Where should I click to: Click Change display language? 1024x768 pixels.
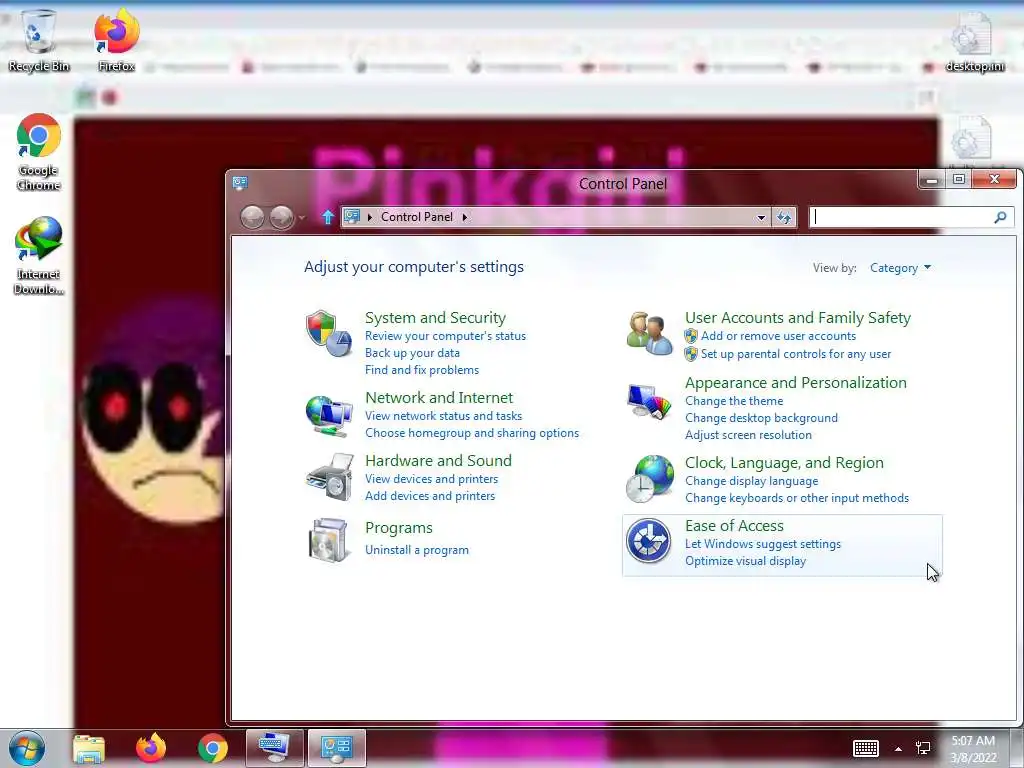(751, 481)
